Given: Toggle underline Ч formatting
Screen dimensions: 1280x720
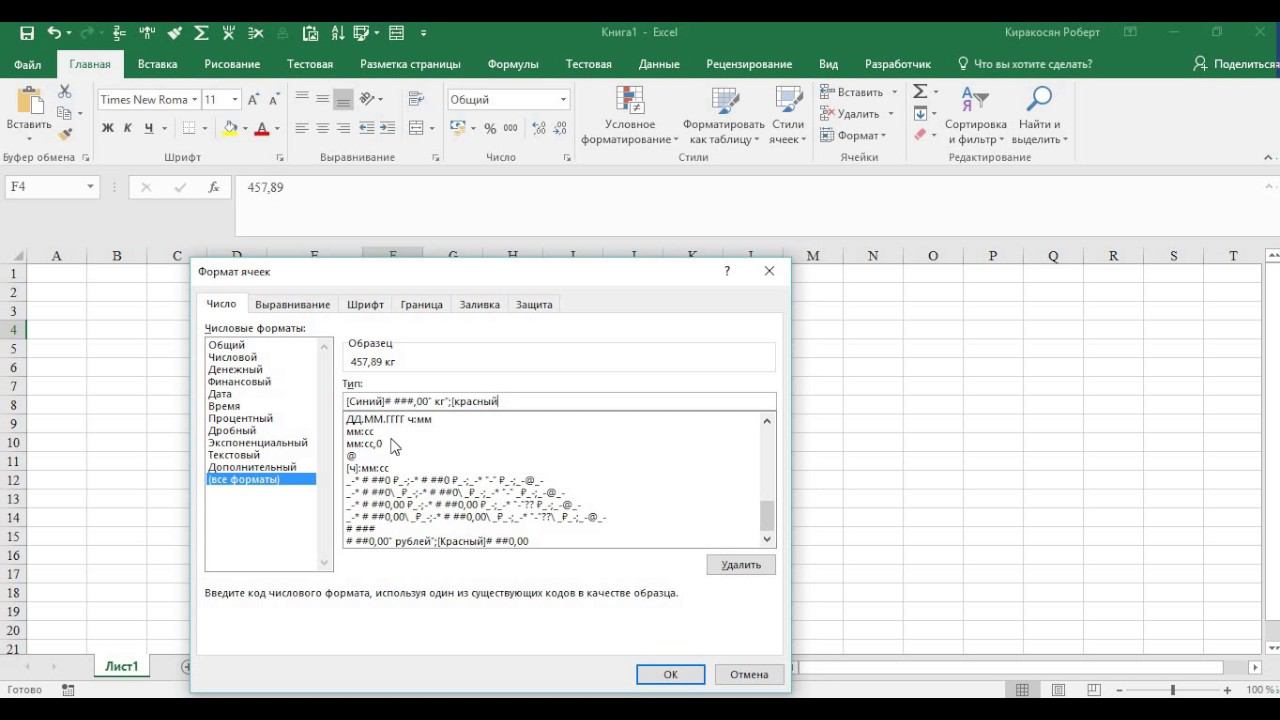Looking at the screenshot, I should [149, 128].
